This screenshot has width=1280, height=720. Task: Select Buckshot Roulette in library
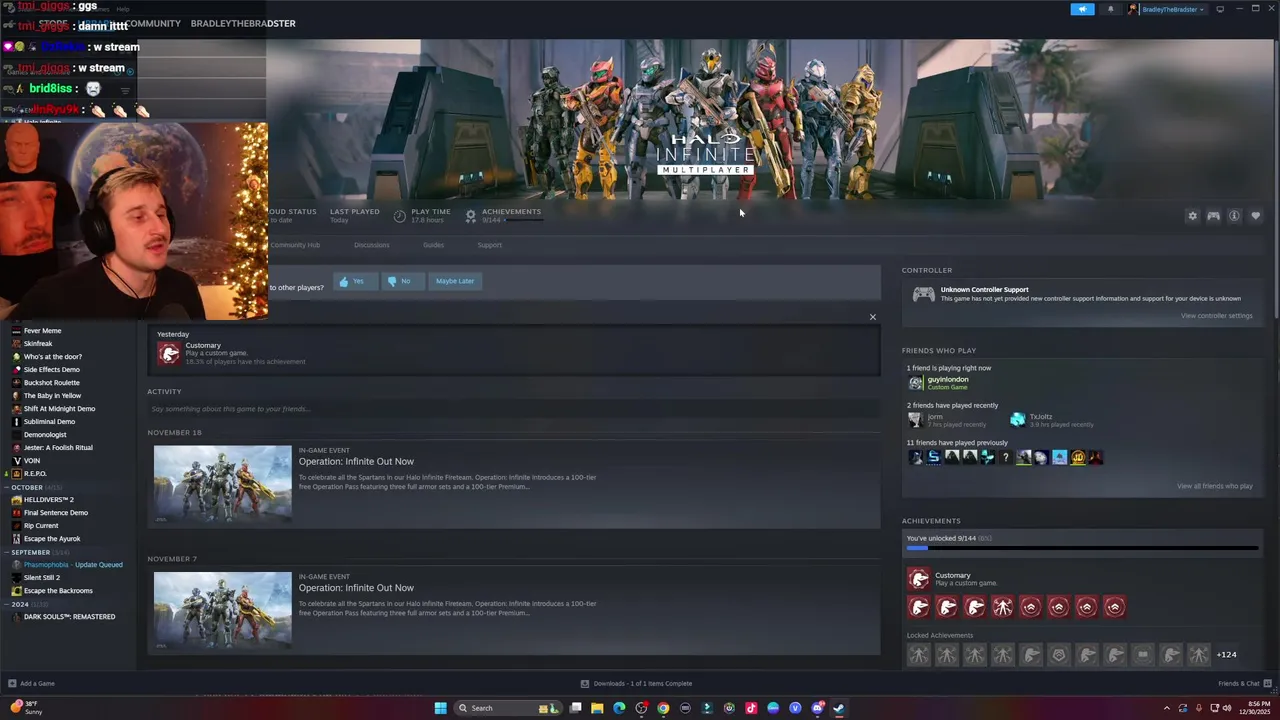(52, 383)
